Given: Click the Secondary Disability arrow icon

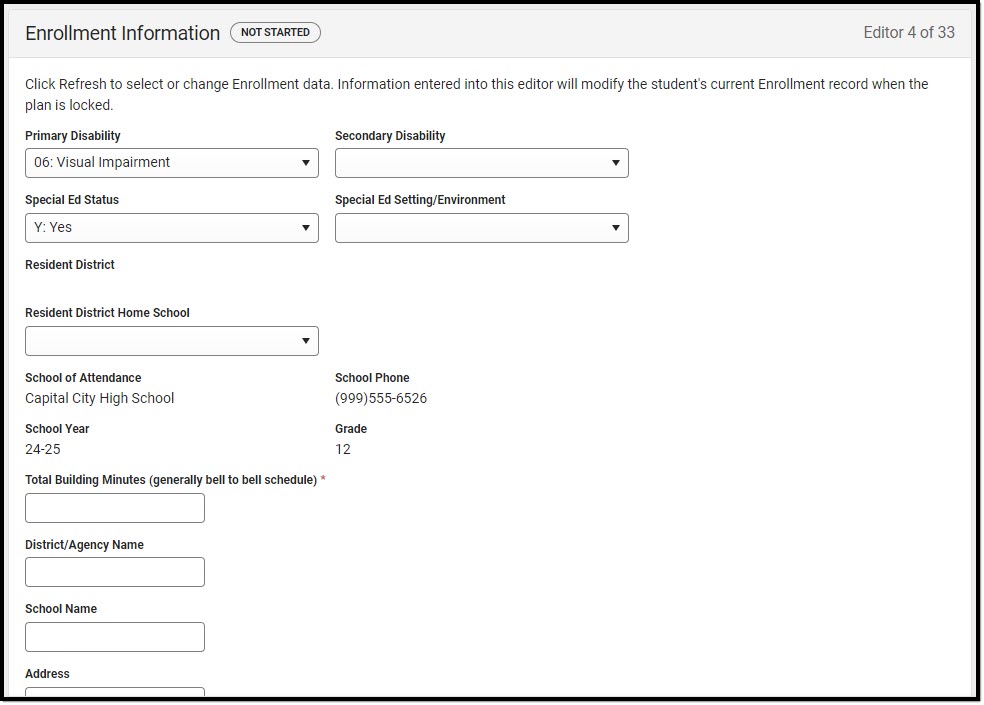Looking at the screenshot, I should tap(616, 163).
